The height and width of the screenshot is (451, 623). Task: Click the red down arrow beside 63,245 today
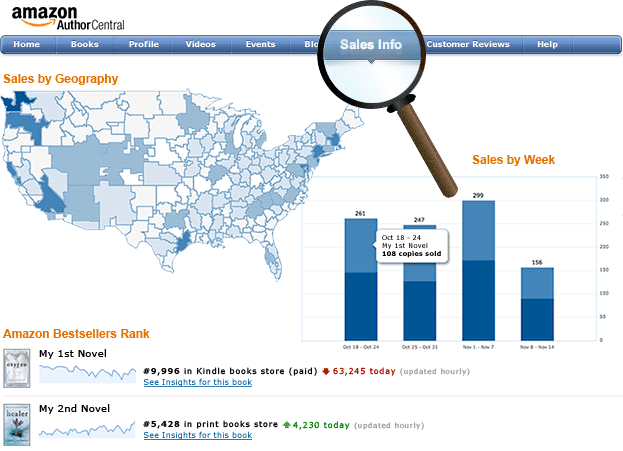click(326, 372)
